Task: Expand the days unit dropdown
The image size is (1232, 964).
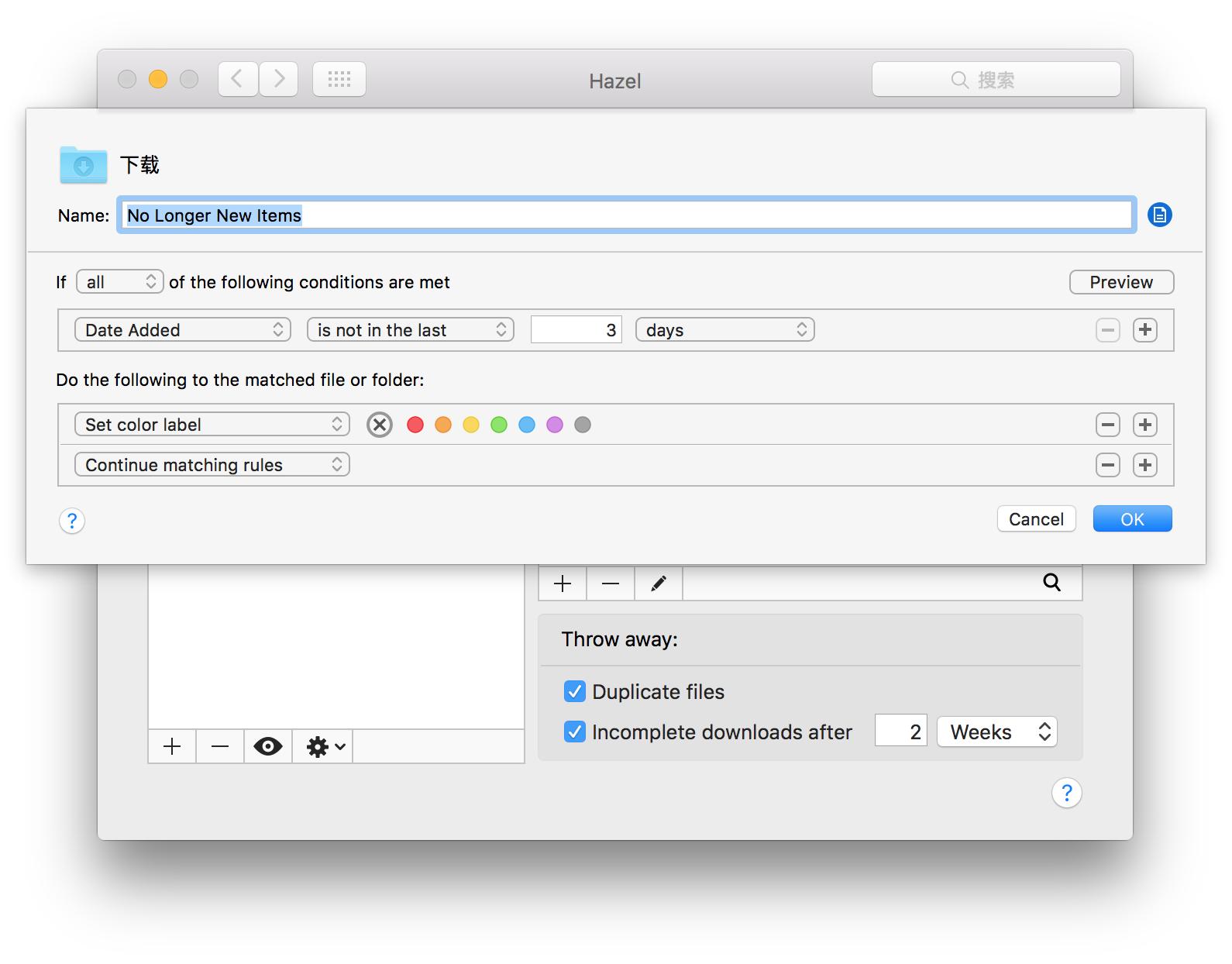Action: [724, 330]
